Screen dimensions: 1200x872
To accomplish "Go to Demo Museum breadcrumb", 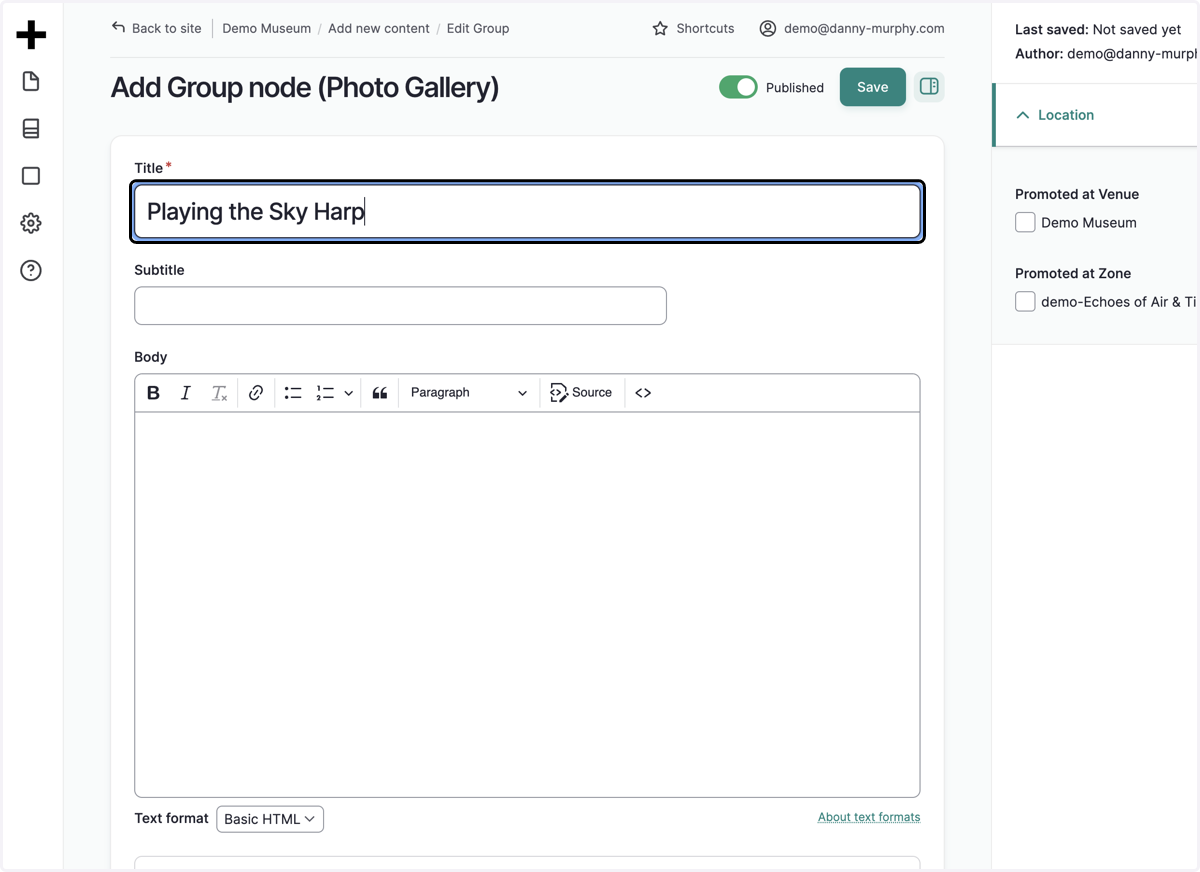I will pyautogui.click(x=266, y=28).
